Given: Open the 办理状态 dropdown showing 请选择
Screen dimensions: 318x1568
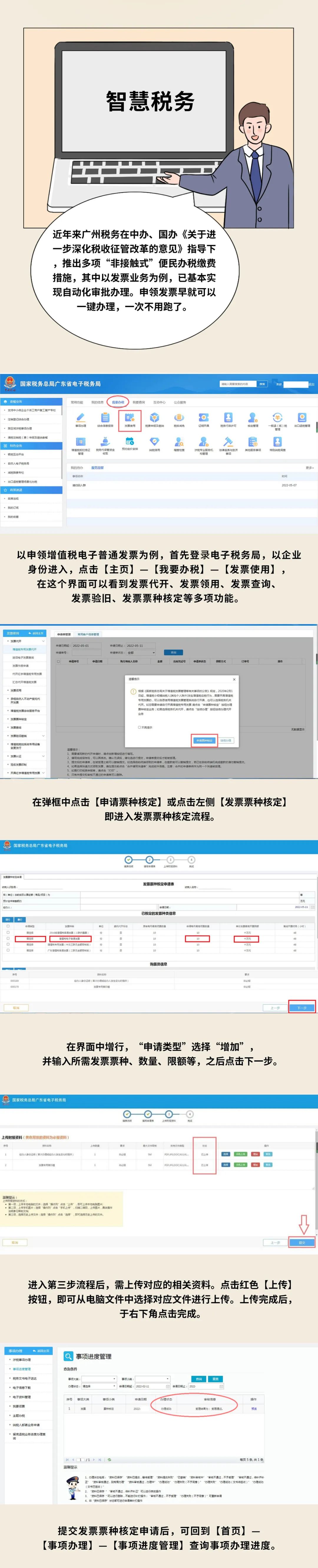Looking at the screenshot, I should click(99, 1386).
